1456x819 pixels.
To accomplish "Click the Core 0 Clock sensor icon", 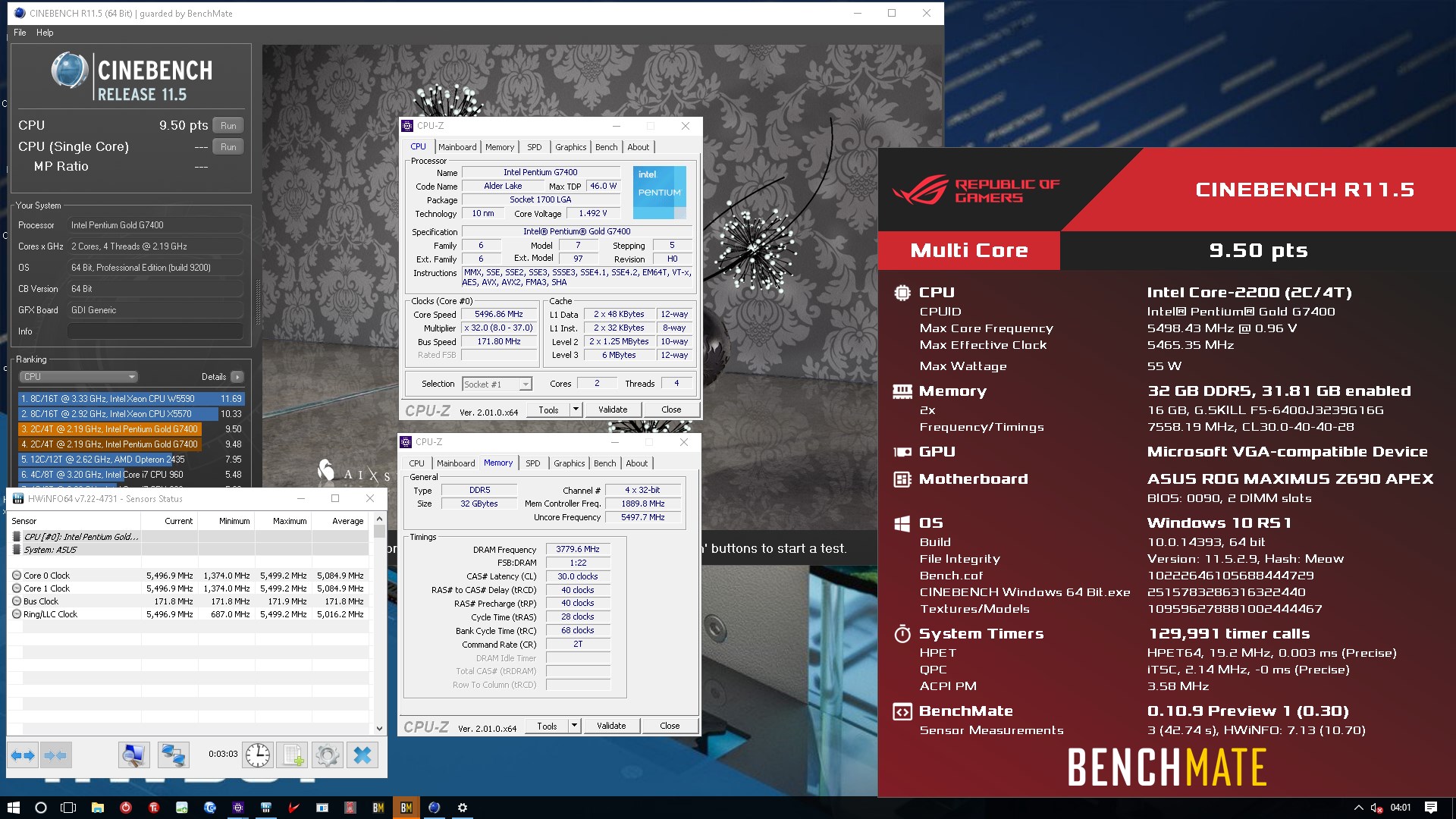I will [17, 576].
